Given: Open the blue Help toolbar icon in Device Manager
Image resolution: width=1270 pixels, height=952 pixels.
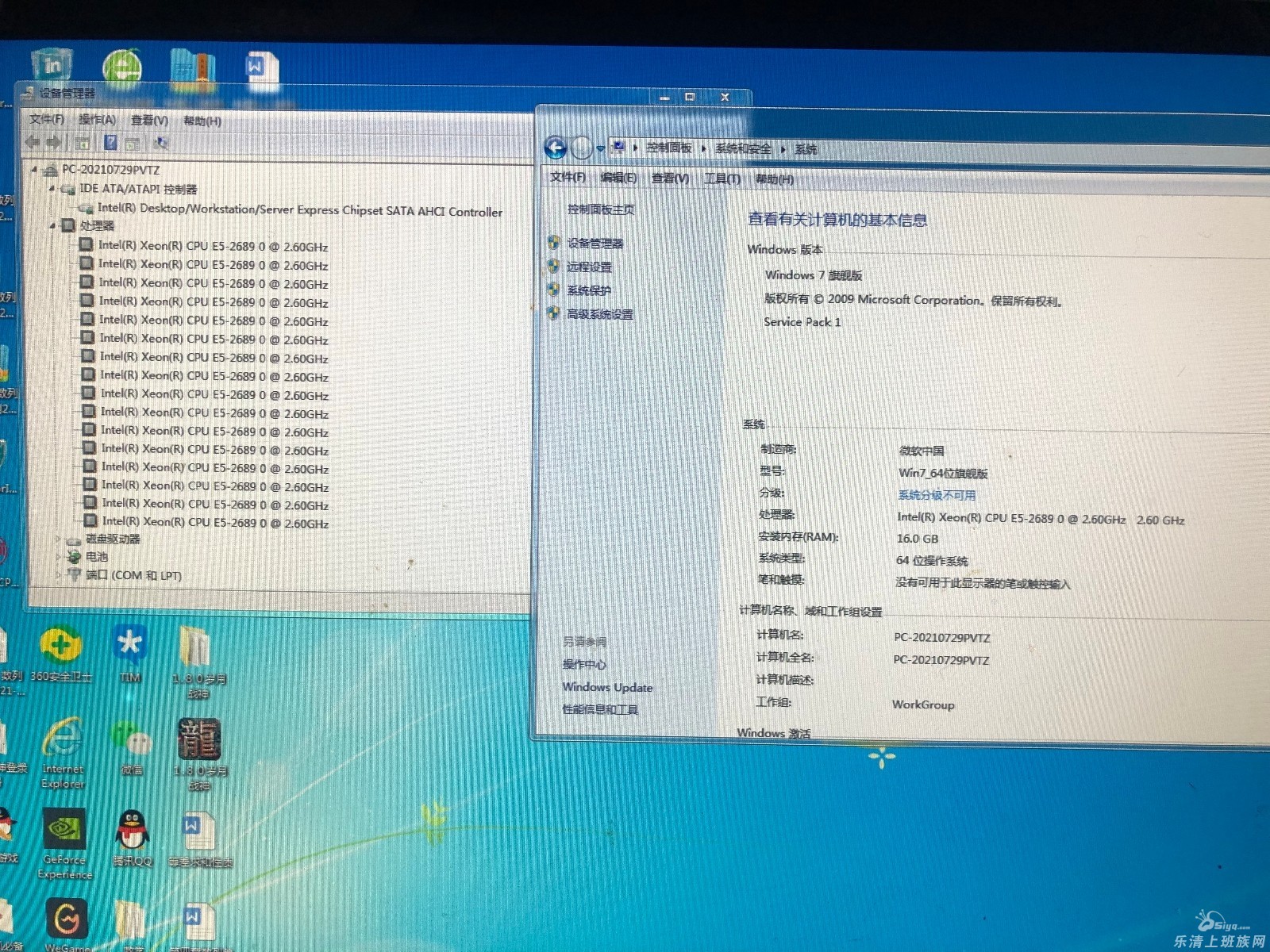Looking at the screenshot, I should (110, 143).
